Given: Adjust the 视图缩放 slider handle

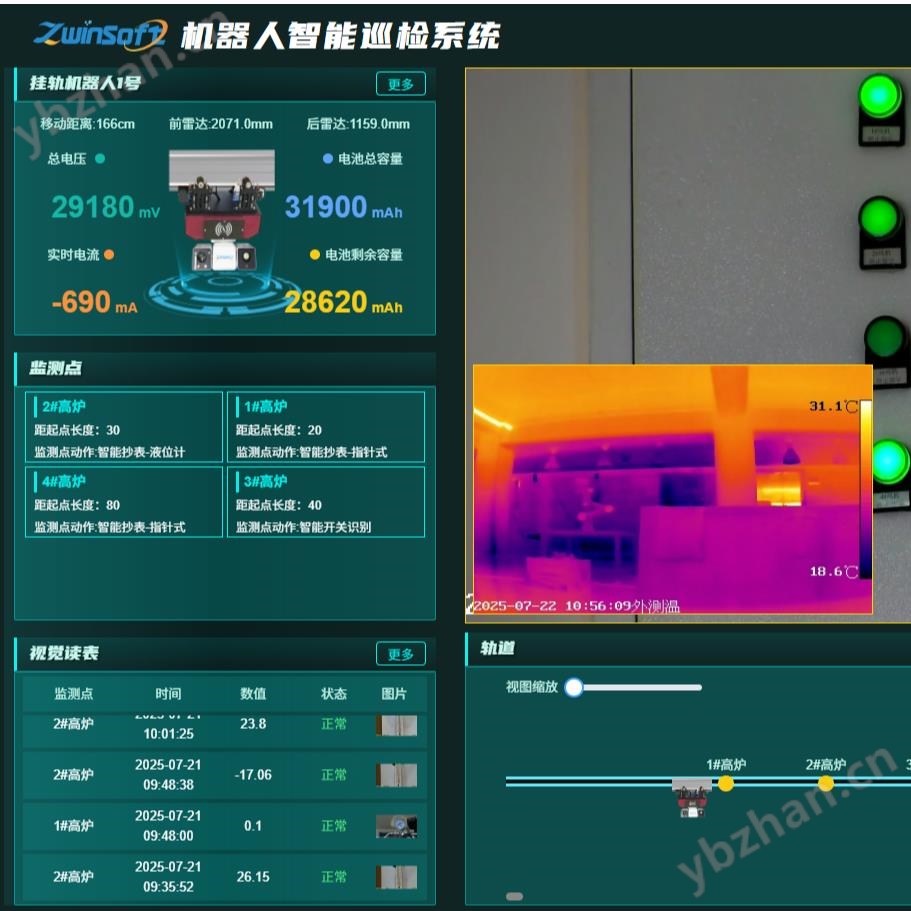Looking at the screenshot, I should click(574, 687).
